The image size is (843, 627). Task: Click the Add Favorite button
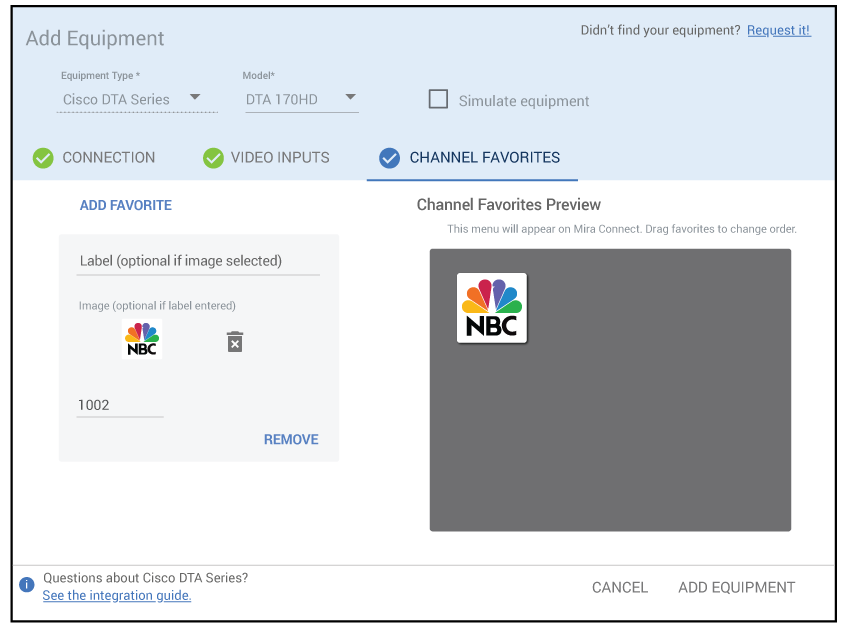coord(126,205)
